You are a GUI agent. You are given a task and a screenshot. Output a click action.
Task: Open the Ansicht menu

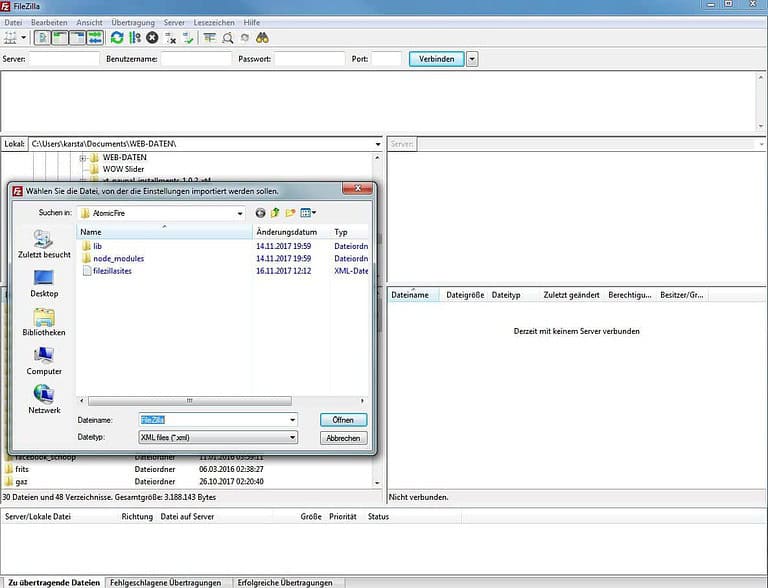89,23
